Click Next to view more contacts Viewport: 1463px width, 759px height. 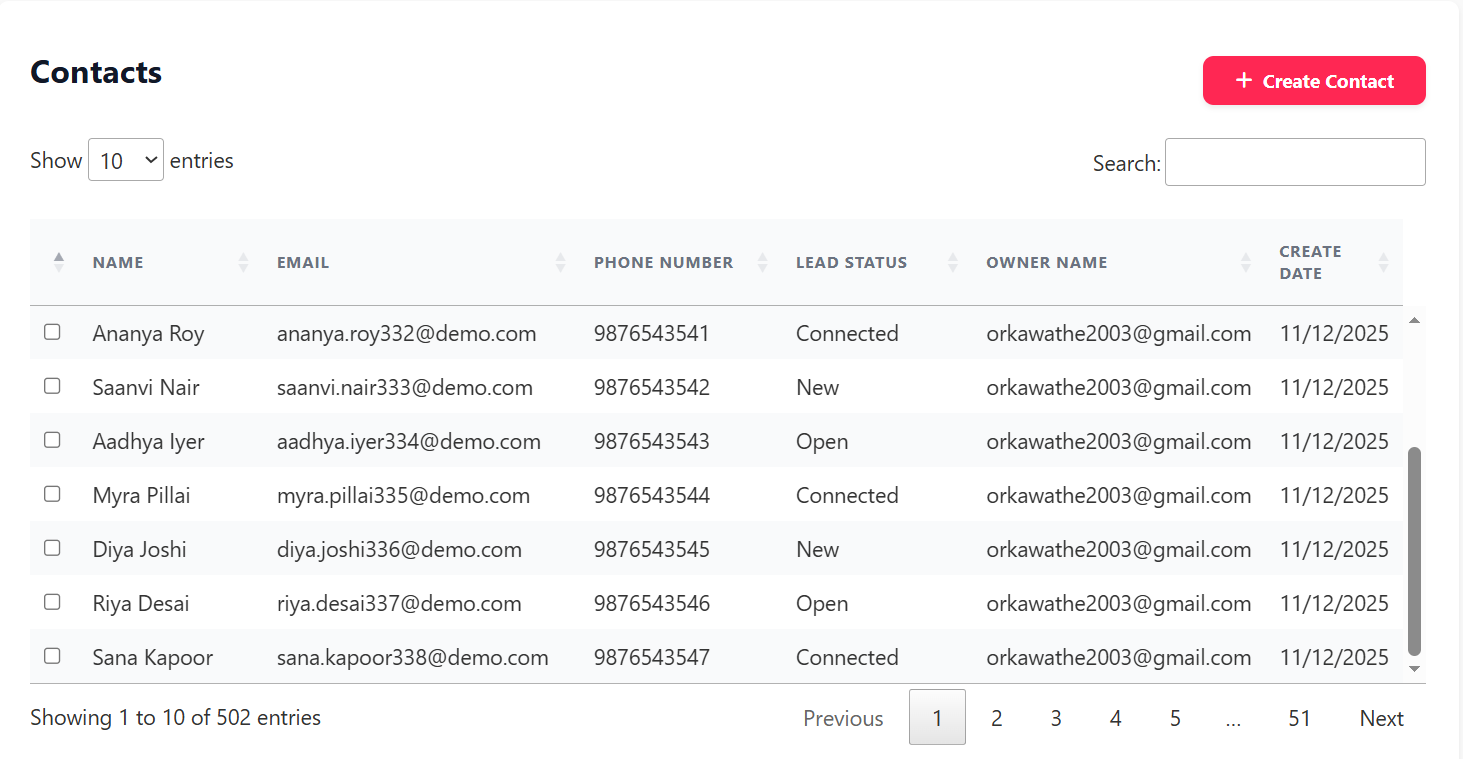click(x=1381, y=717)
